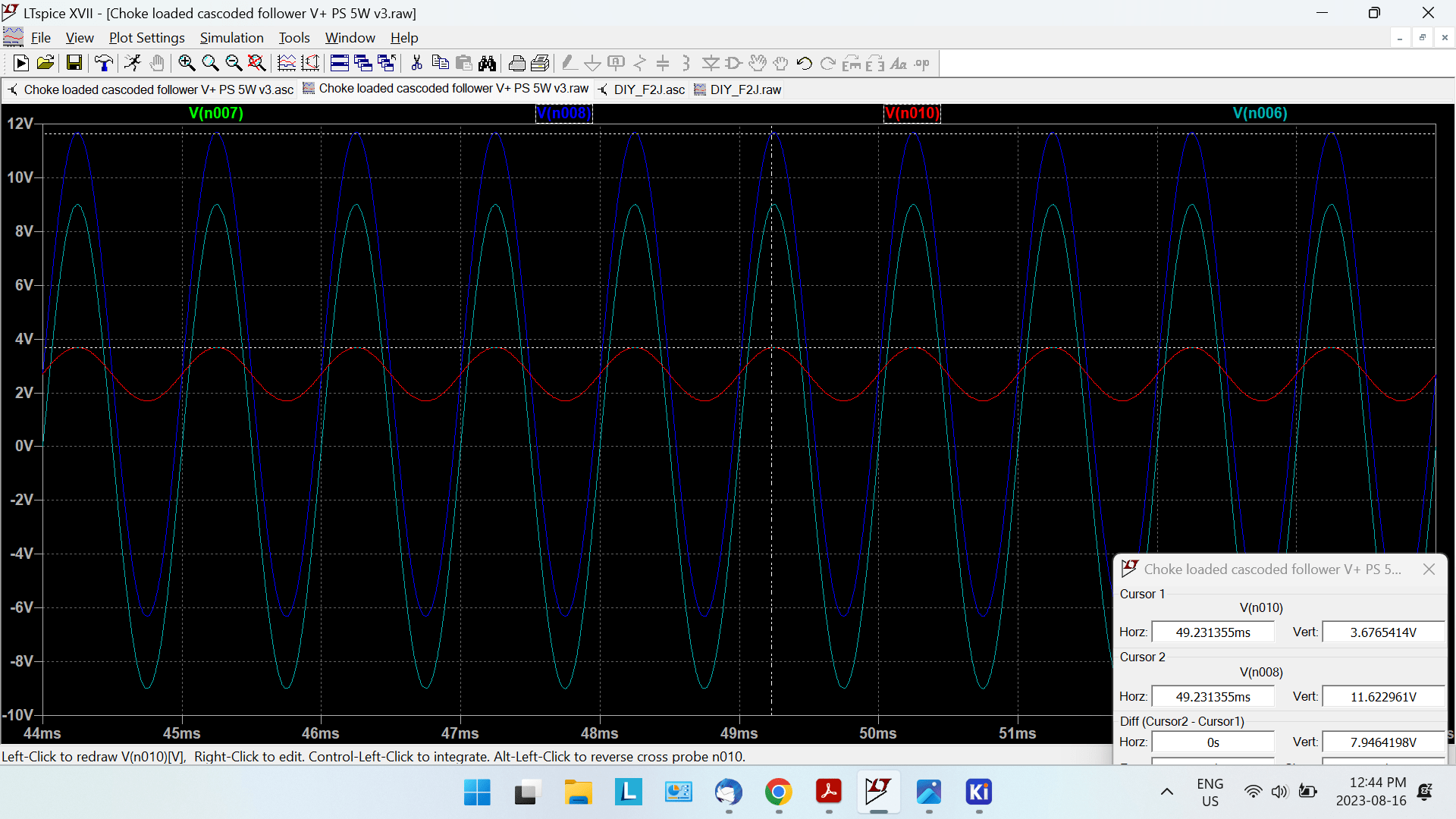Image resolution: width=1456 pixels, height=819 pixels.
Task: Run the simulation with the running-man icon
Action: tap(133, 64)
